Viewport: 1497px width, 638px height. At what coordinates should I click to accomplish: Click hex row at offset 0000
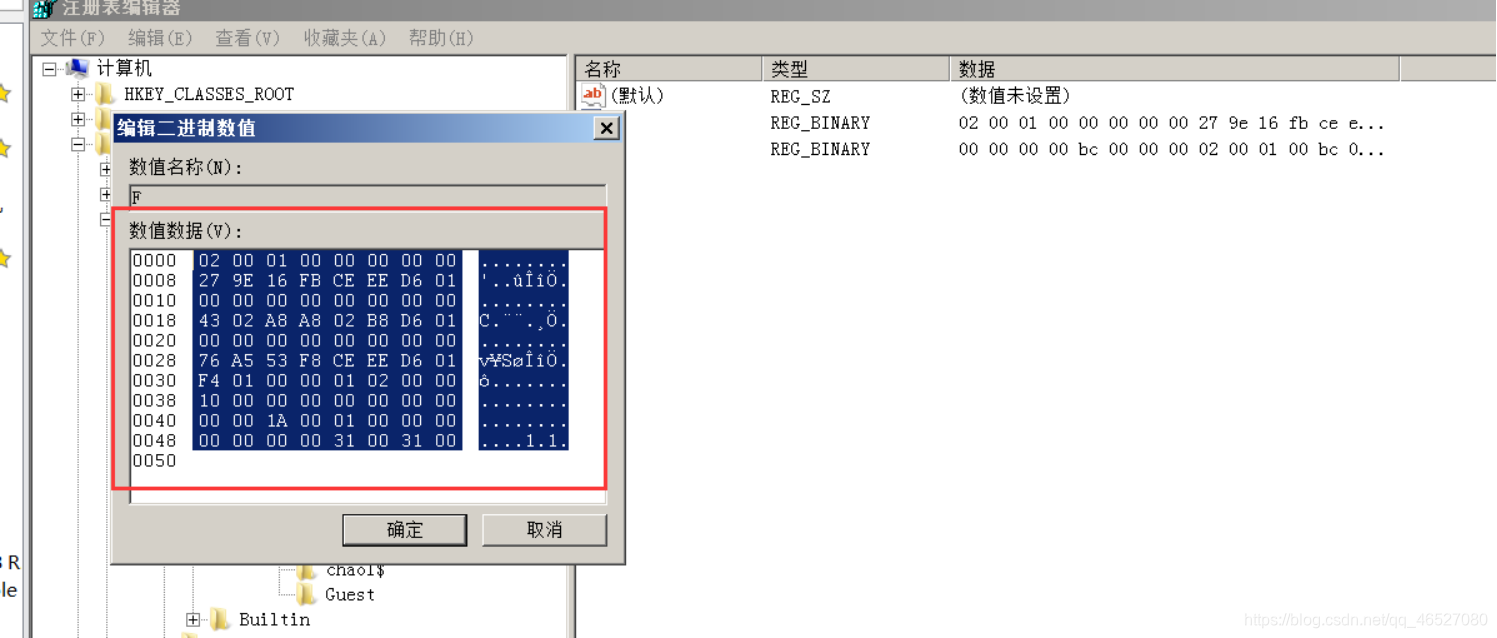coord(327,260)
